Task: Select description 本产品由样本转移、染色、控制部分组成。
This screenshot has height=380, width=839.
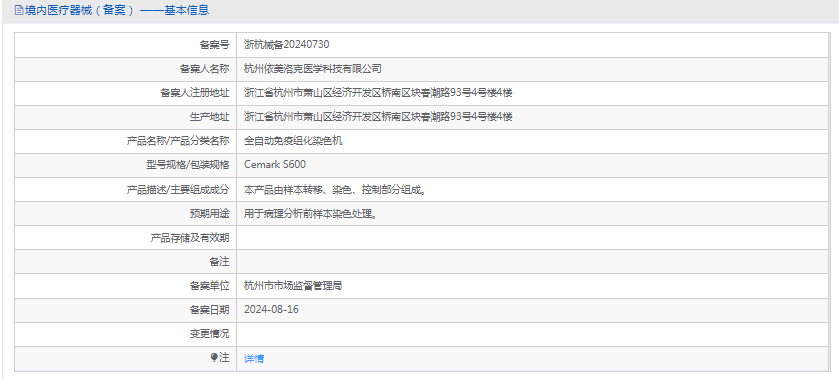Action: tap(335, 189)
